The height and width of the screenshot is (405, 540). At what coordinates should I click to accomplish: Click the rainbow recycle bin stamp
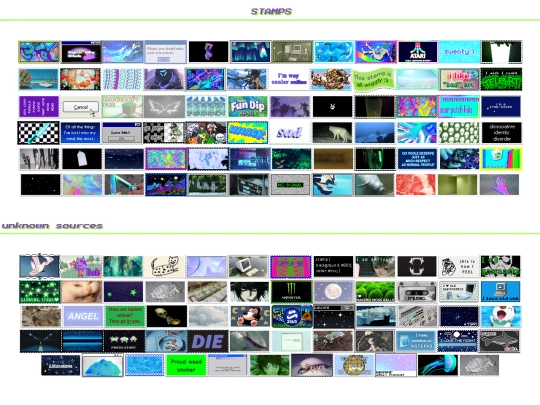[x=501, y=159]
